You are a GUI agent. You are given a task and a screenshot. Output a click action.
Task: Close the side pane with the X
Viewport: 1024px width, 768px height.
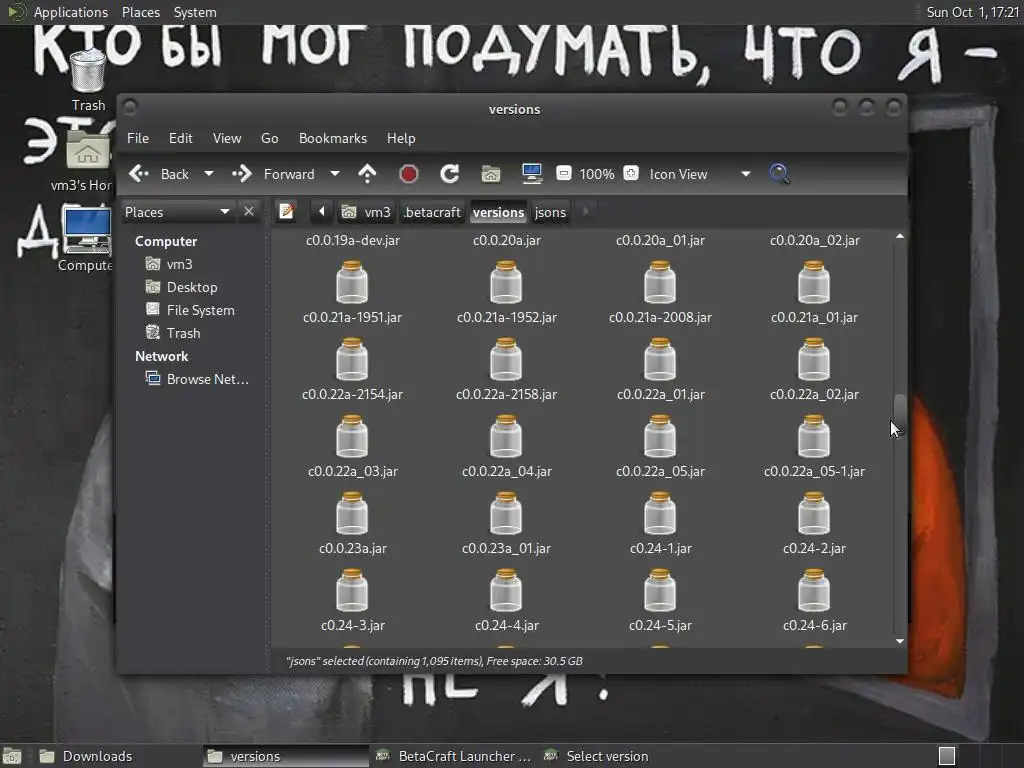coord(249,211)
